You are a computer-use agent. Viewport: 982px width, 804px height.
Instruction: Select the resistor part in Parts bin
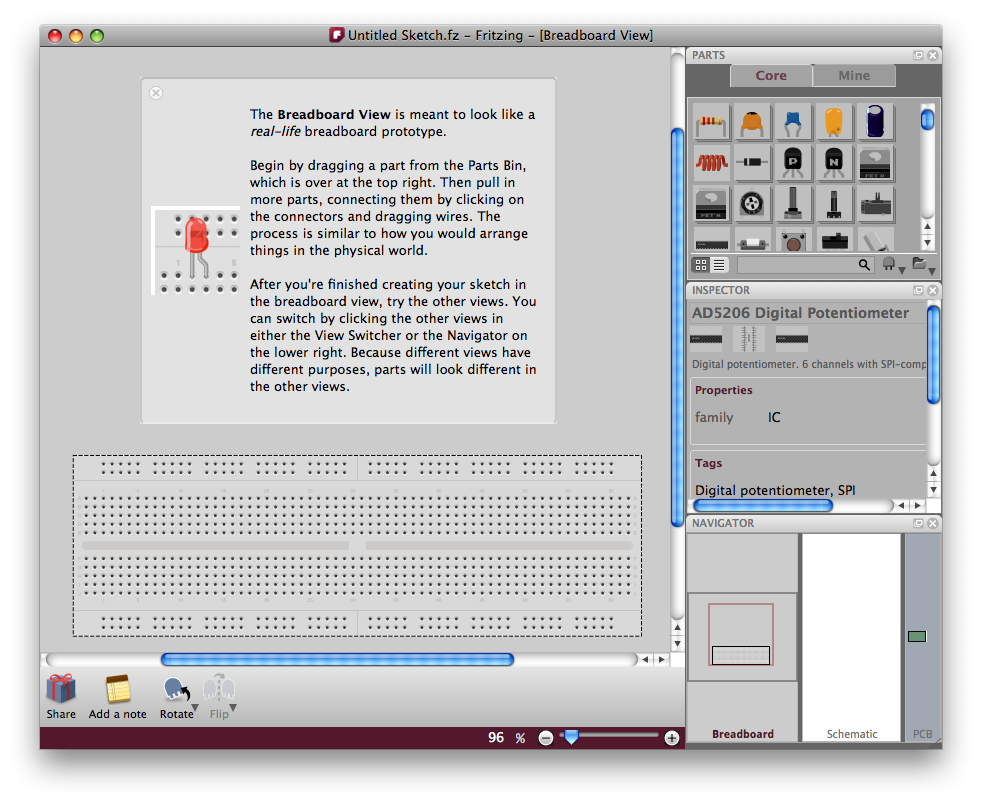pyautogui.click(x=711, y=121)
